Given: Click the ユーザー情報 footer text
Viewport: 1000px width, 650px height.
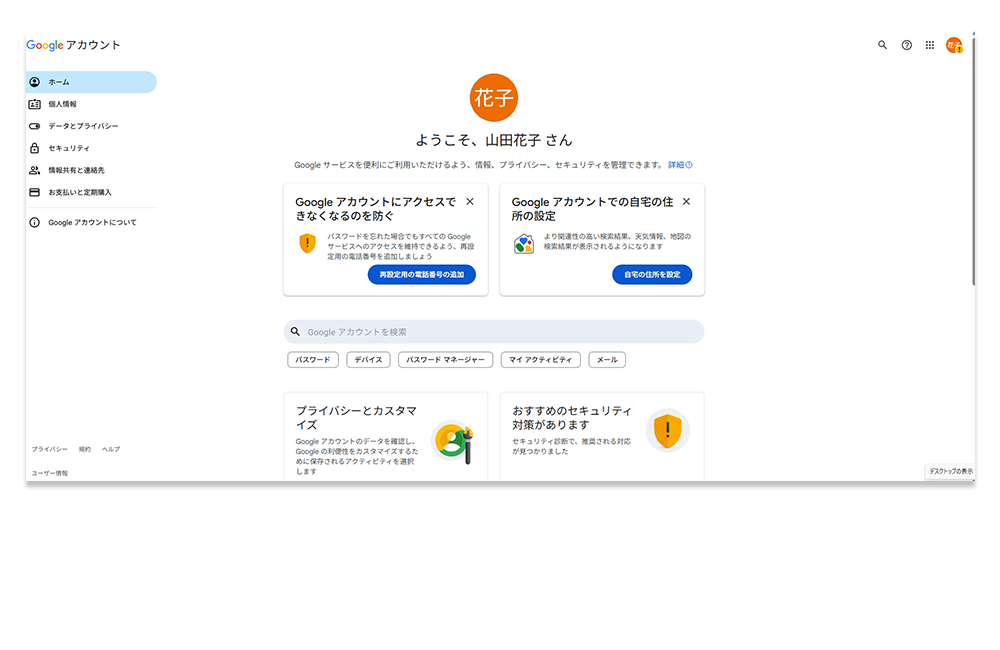Looking at the screenshot, I should [50, 473].
